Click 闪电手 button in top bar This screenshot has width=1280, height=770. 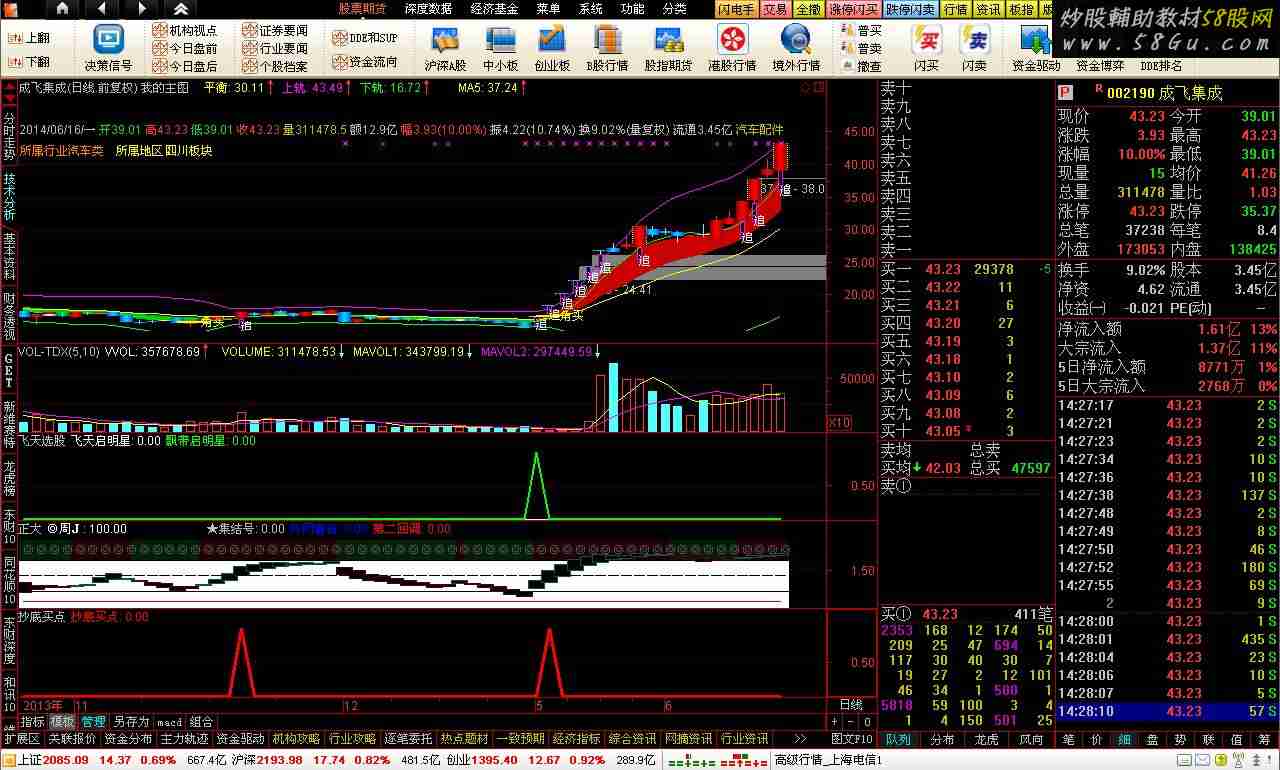737,9
